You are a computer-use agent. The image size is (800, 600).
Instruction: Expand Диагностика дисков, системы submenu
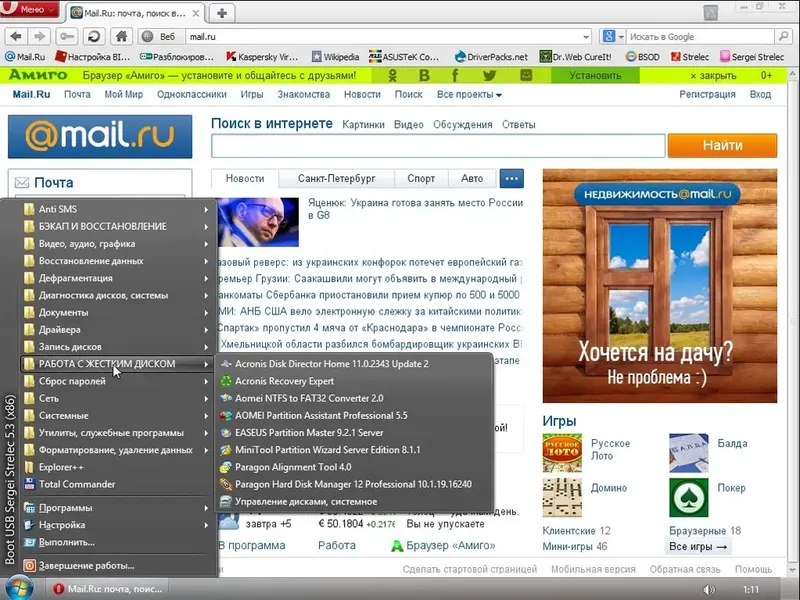(x=116, y=295)
